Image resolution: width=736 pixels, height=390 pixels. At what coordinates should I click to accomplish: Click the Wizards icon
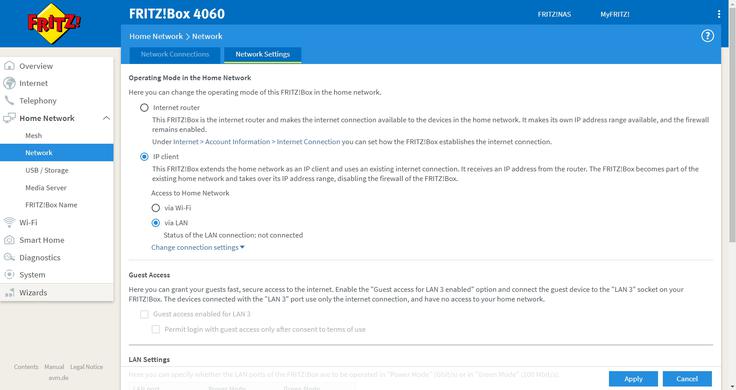pos(9,293)
